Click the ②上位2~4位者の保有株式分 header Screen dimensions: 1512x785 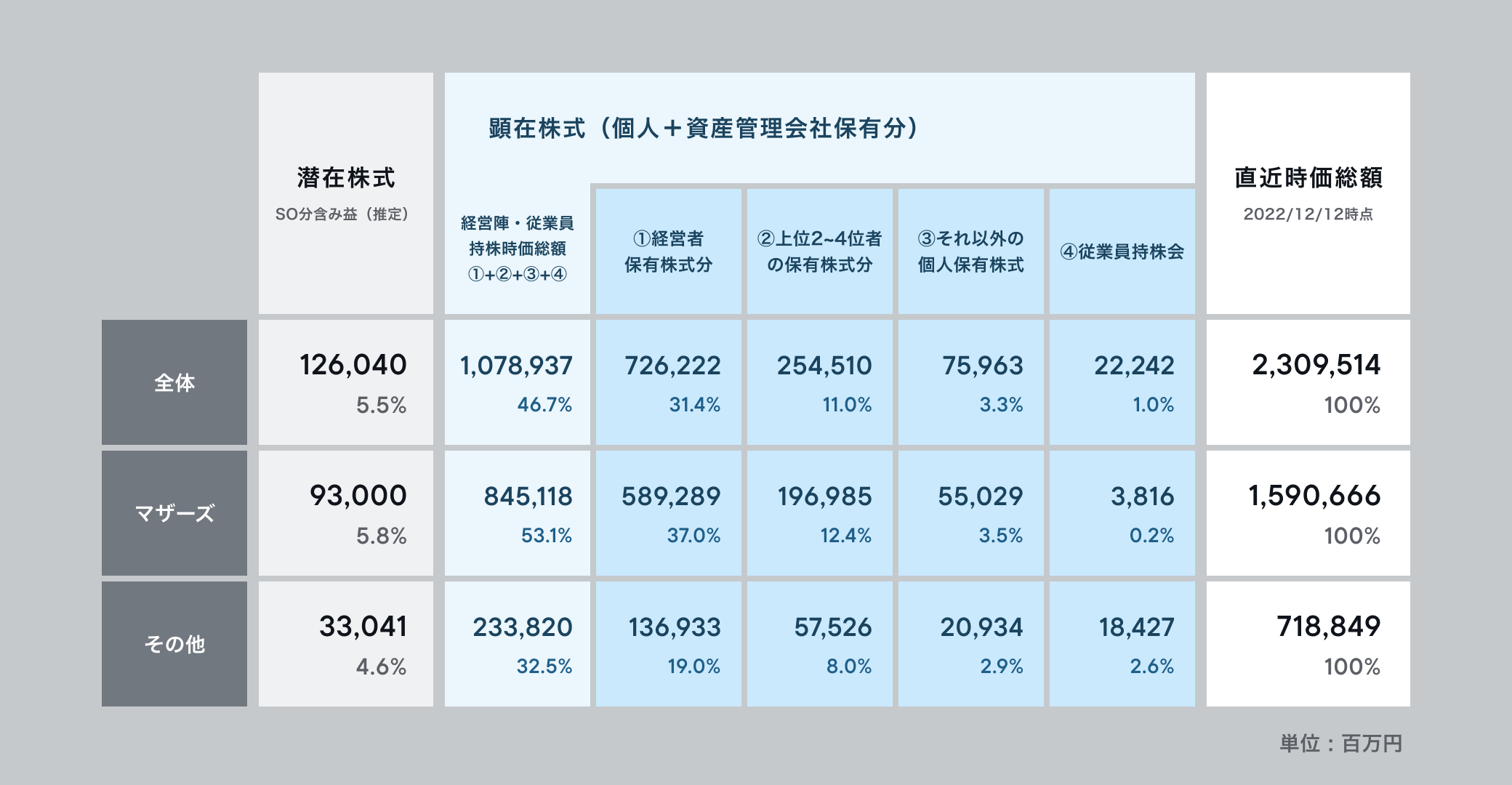[x=819, y=251]
